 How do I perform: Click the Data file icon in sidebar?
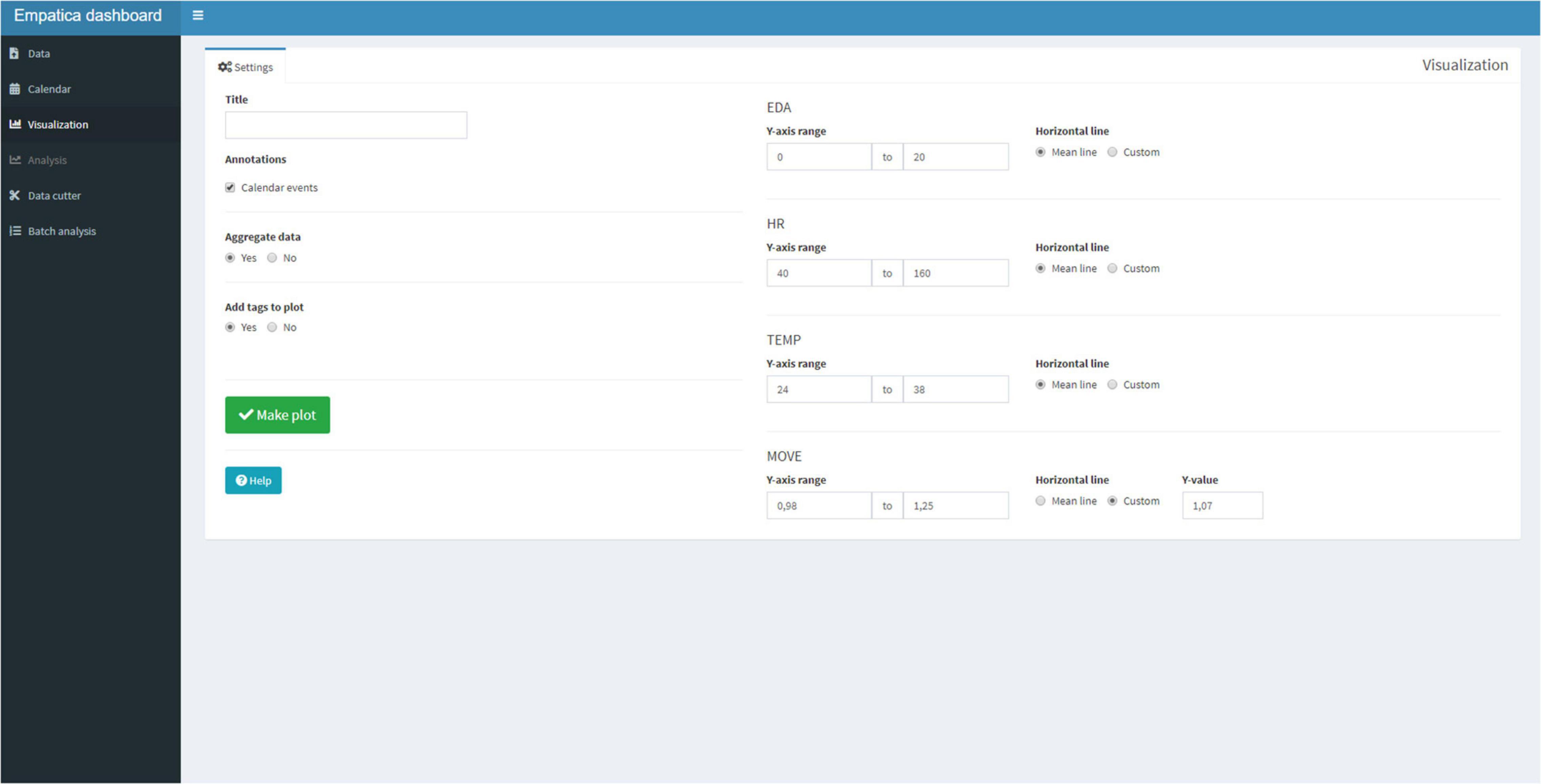14,53
